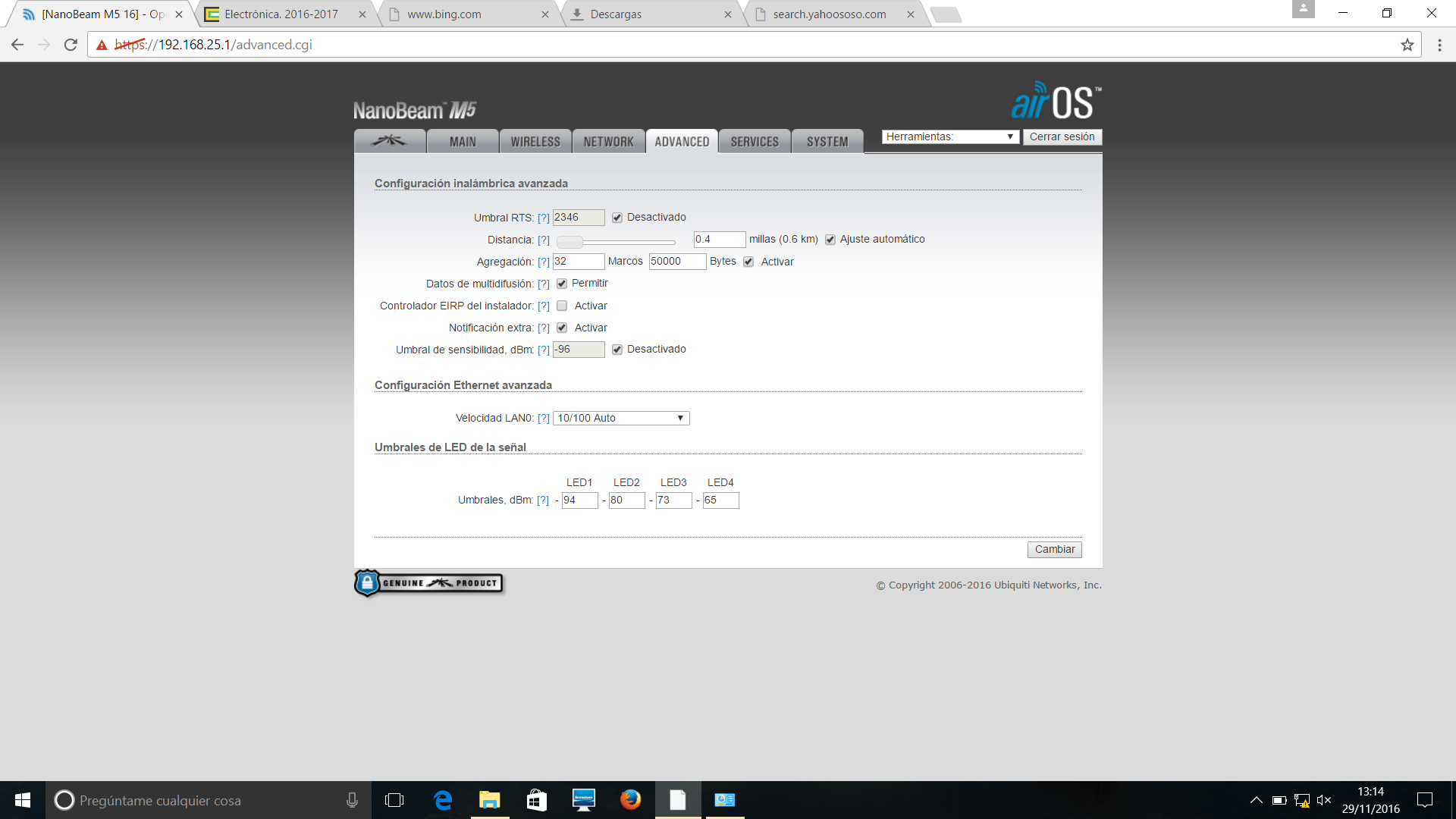
Task: Click the Chrome user profile icon
Action: pyautogui.click(x=1304, y=9)
